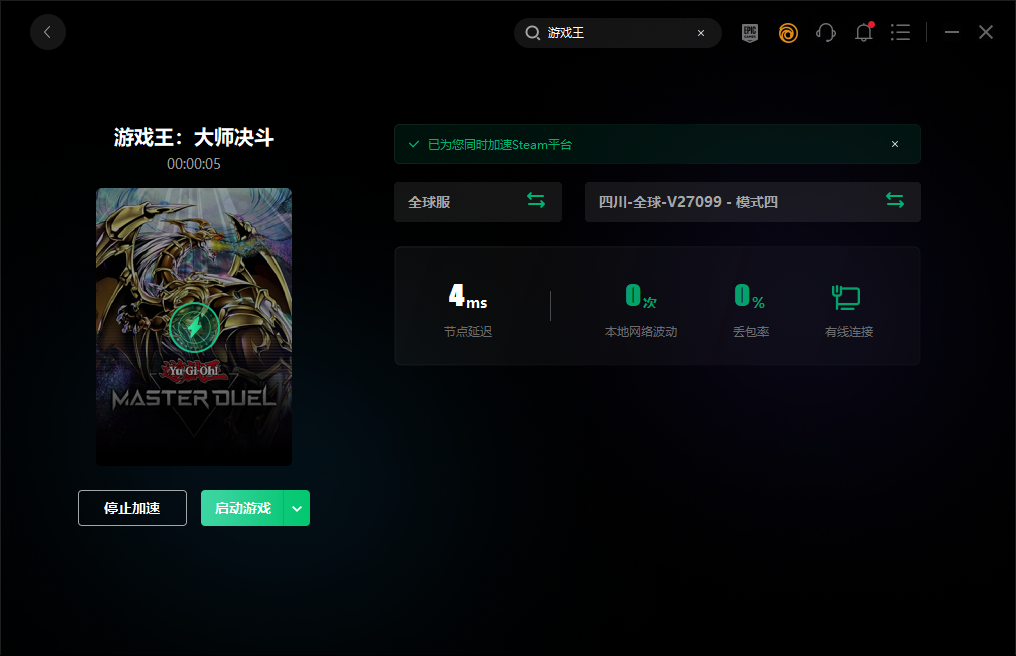Open the Epic Games platform icon
This screenshot has width=1016, height=656.
point(750,32)
